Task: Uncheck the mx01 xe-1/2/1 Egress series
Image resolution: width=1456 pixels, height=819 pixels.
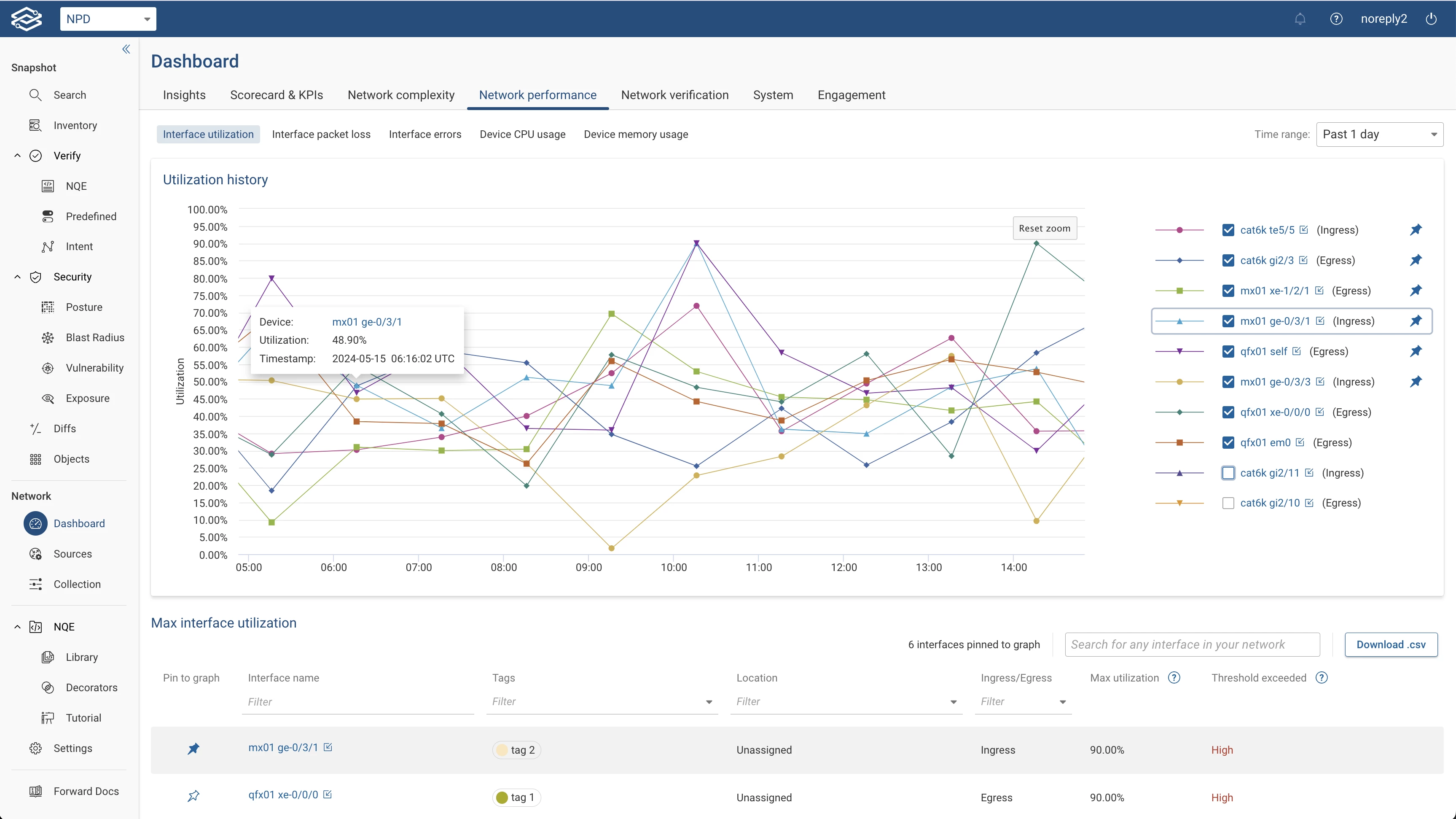Action: click(1228, 291)
